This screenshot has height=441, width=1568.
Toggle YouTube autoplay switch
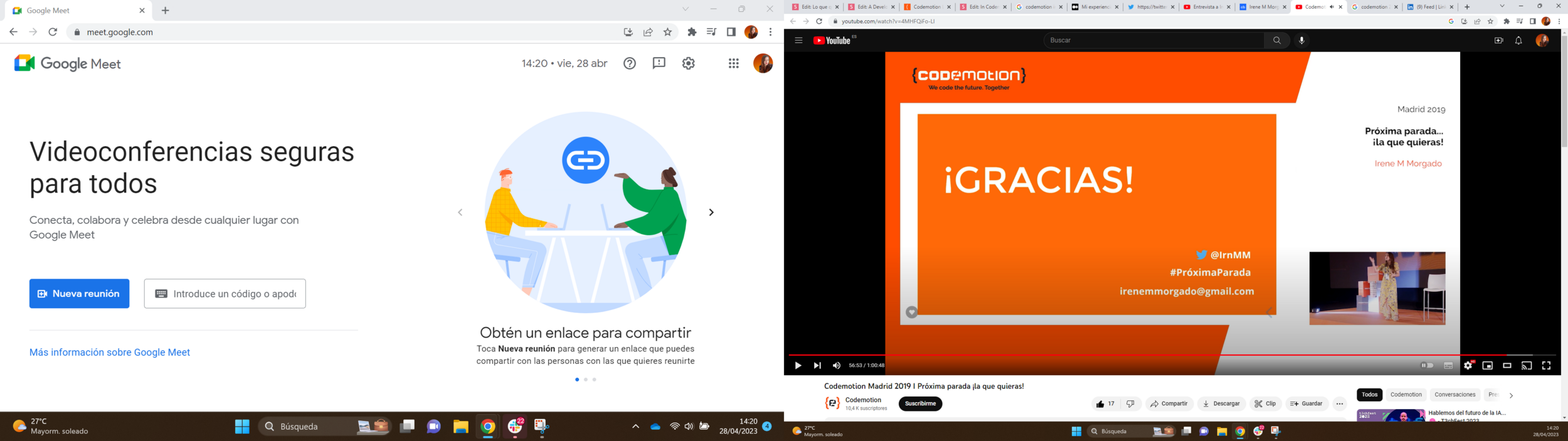[x=1428, y=366]
